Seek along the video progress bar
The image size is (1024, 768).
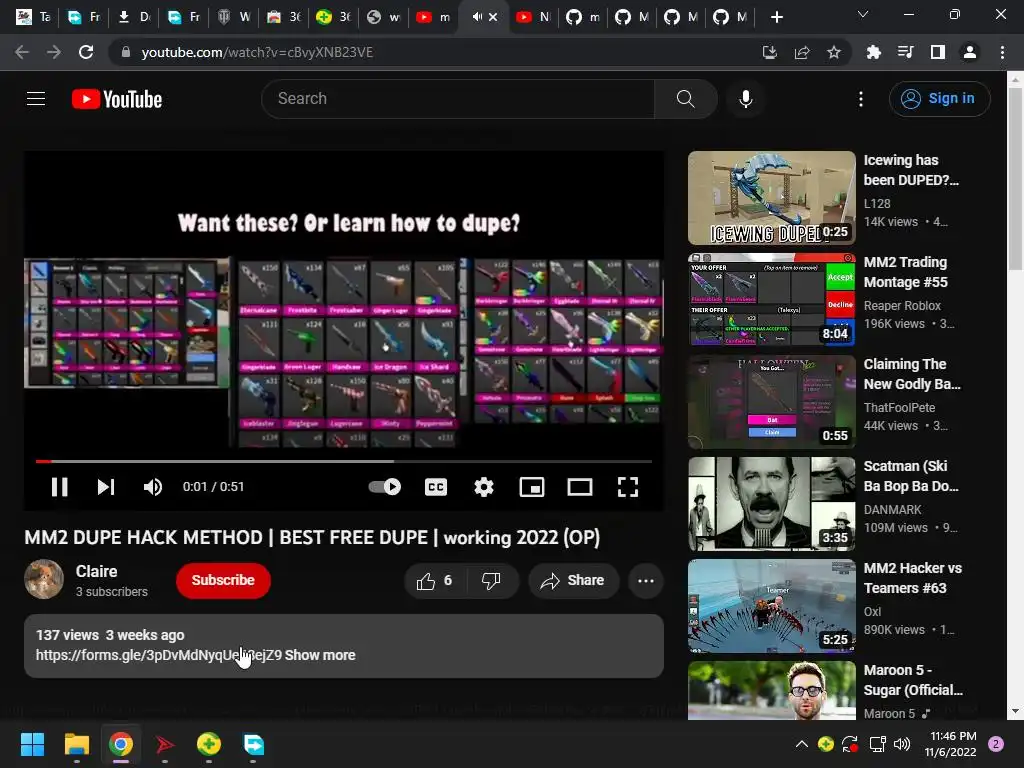click(344, 461)
